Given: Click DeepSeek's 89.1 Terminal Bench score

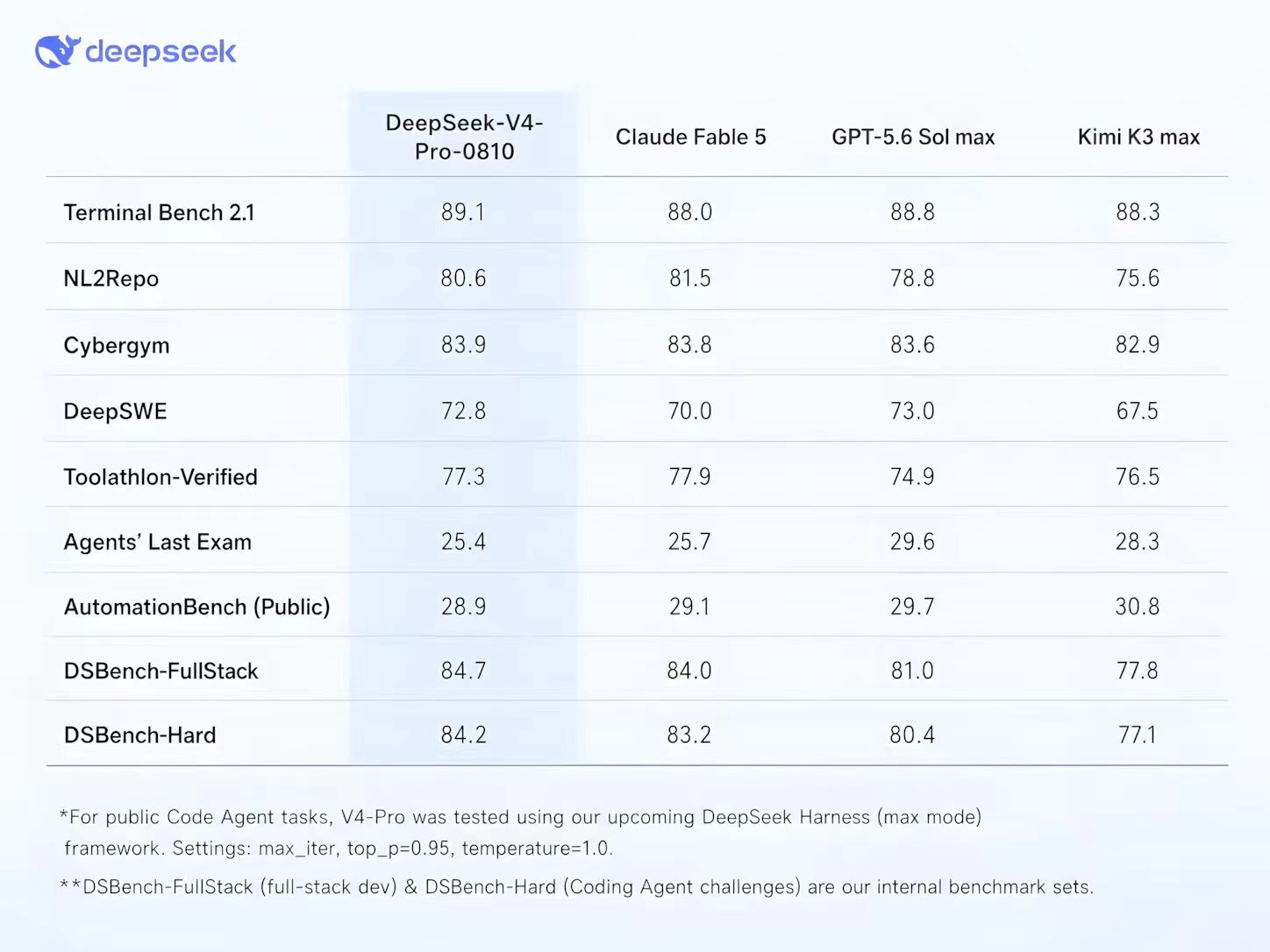Looking at the screenshot, I should coord(463,212).
